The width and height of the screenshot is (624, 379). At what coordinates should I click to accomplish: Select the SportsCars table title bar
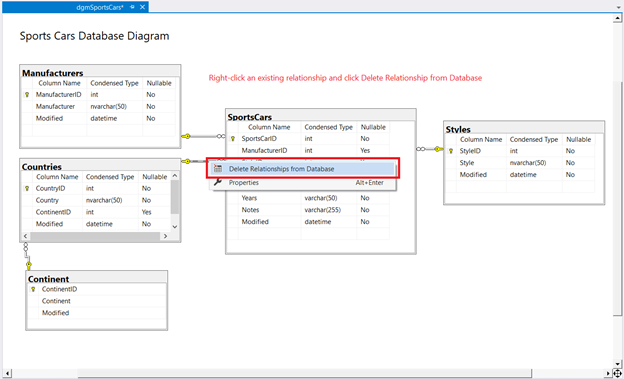point(321,116)
